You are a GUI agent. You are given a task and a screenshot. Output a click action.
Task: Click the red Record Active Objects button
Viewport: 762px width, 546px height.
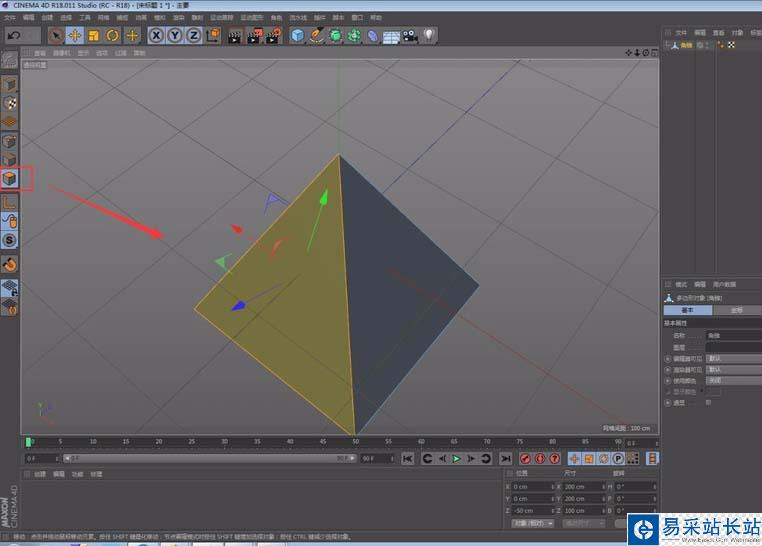tap(525, 459)
